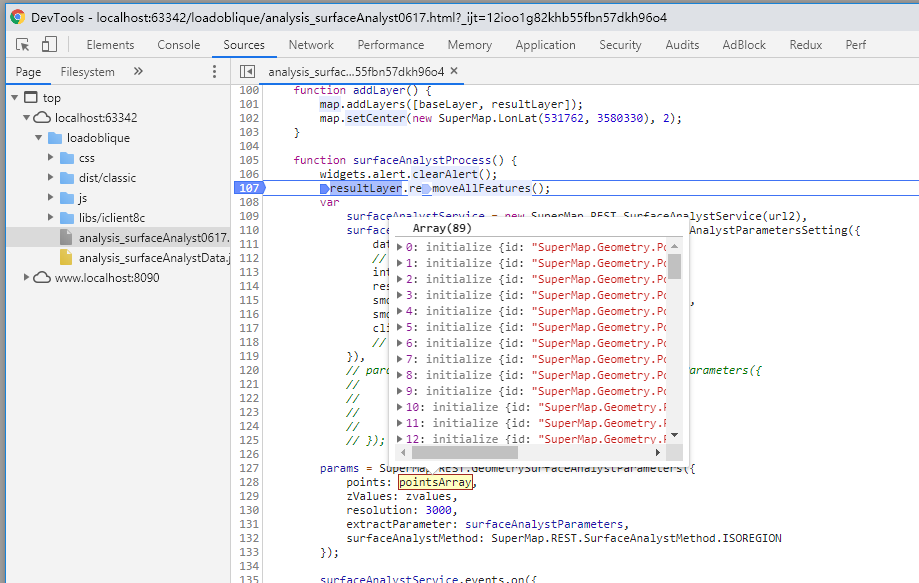This screenshot has height=583, width=919.
Task: Set a breakpoint on line number 106
Action: click(x=249, y=174)
